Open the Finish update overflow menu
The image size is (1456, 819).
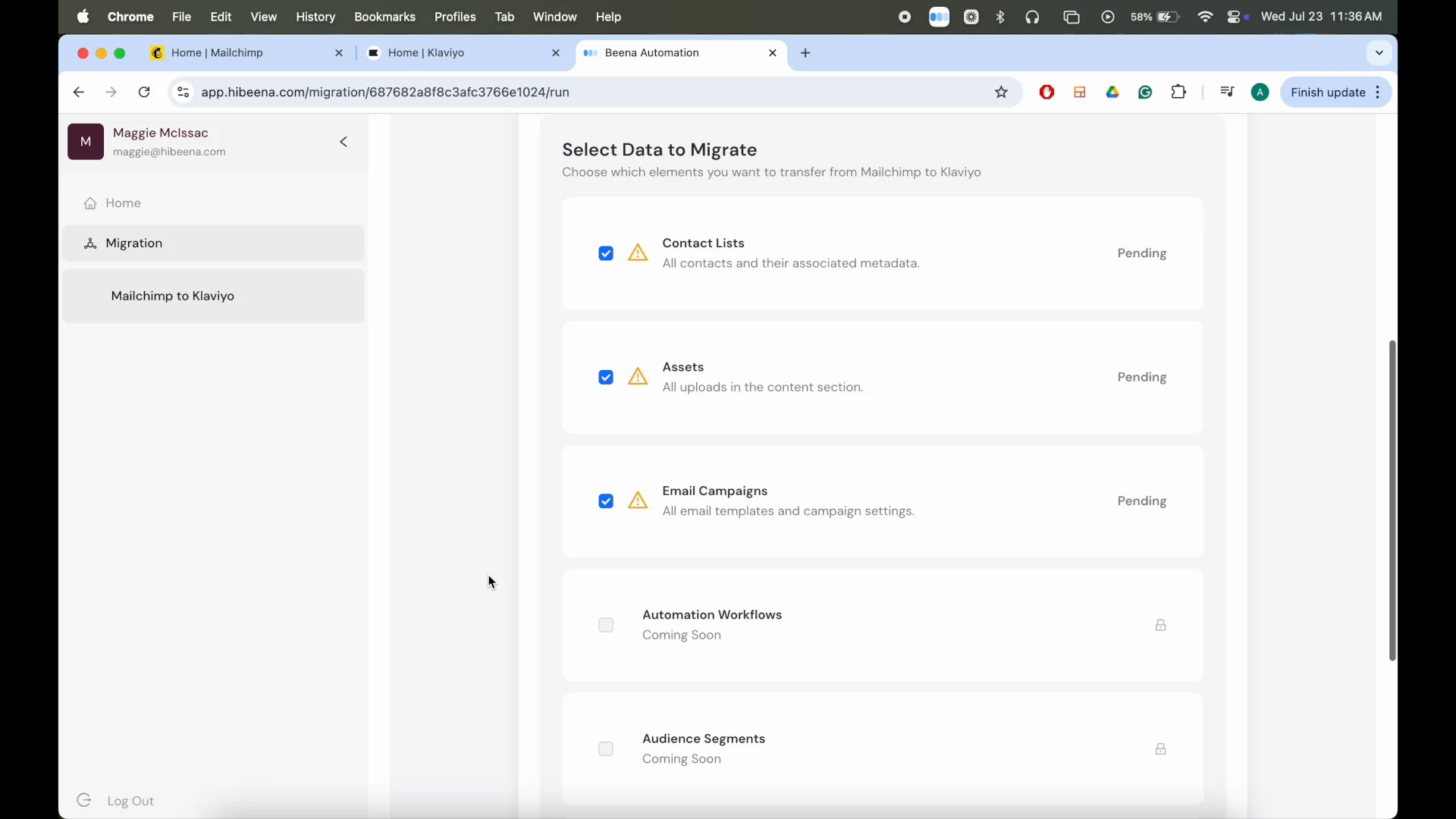(x=1378, y=92)
